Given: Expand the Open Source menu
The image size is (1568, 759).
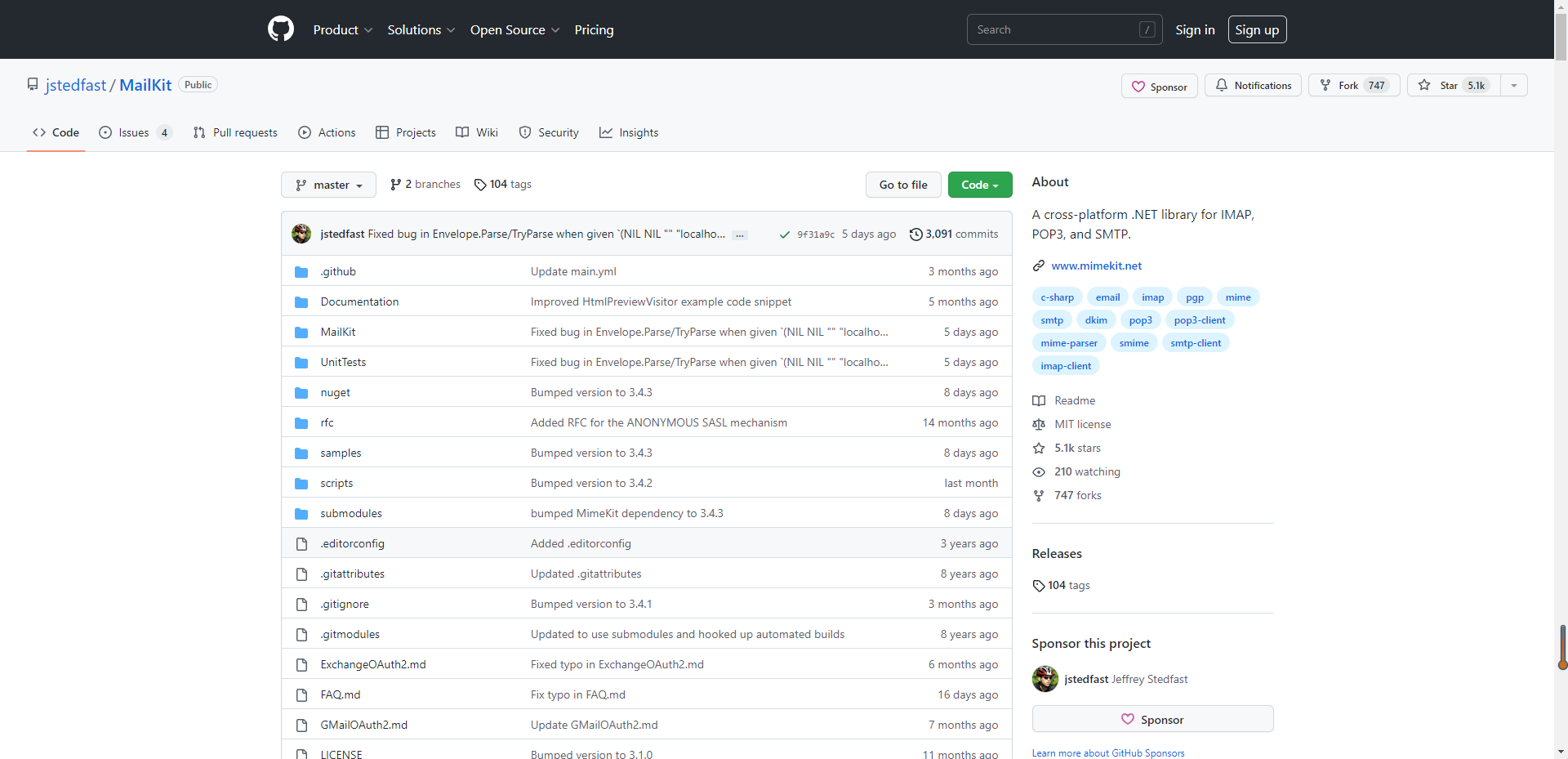Looking at the screenshot, I should (515, 29).
